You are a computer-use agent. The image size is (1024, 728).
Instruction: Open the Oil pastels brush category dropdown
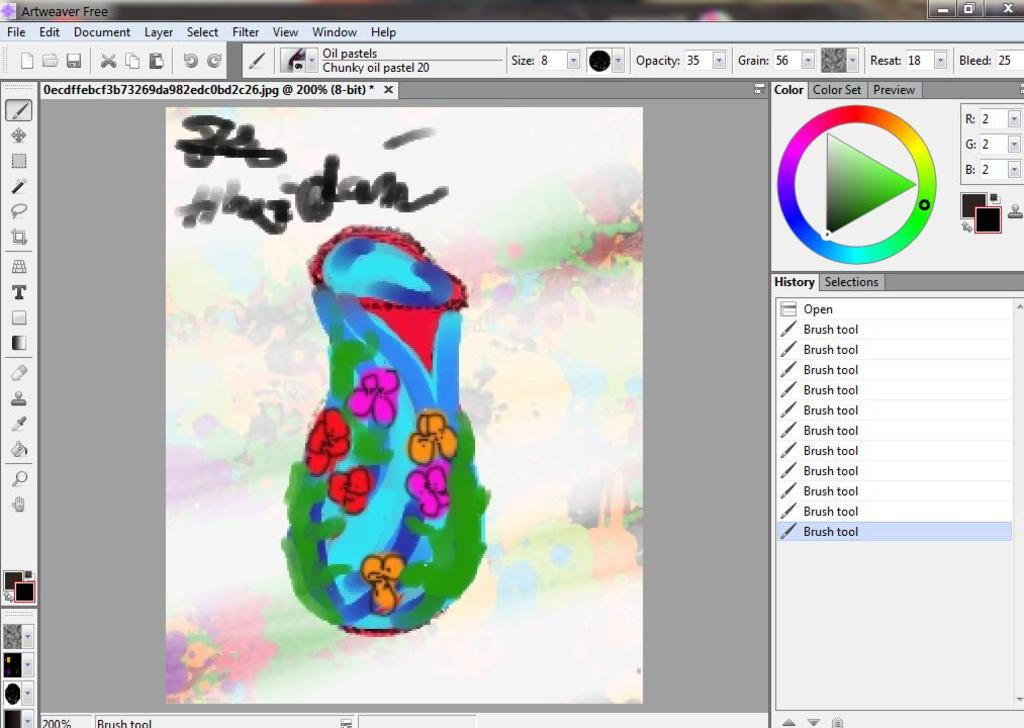(x=312, y=61)
